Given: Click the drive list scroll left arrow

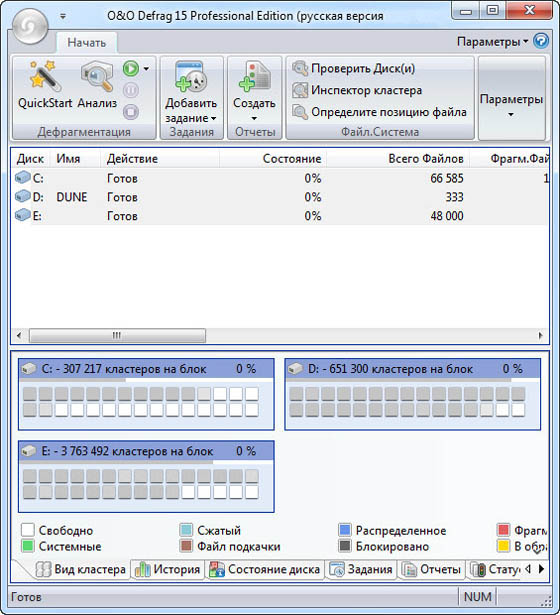Looking at the screenshot, I should pos(18,335).
